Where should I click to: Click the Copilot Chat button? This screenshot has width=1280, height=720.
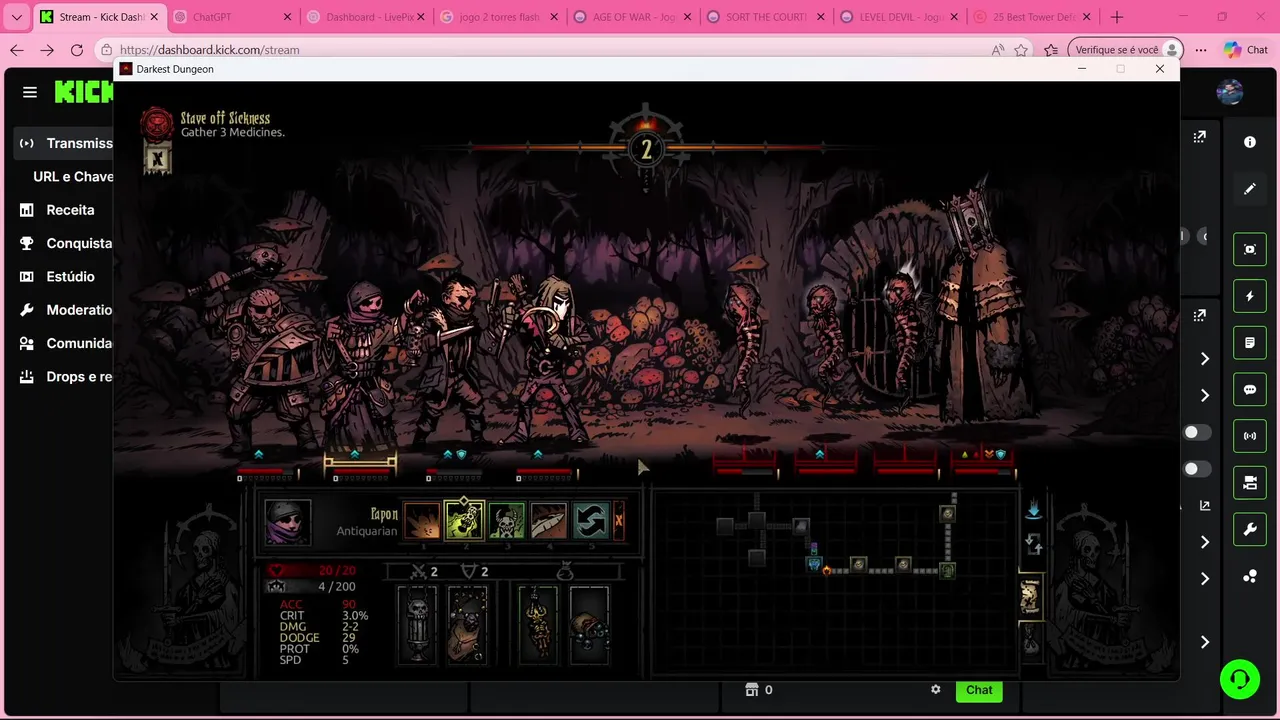click(x=1246, y=50)
